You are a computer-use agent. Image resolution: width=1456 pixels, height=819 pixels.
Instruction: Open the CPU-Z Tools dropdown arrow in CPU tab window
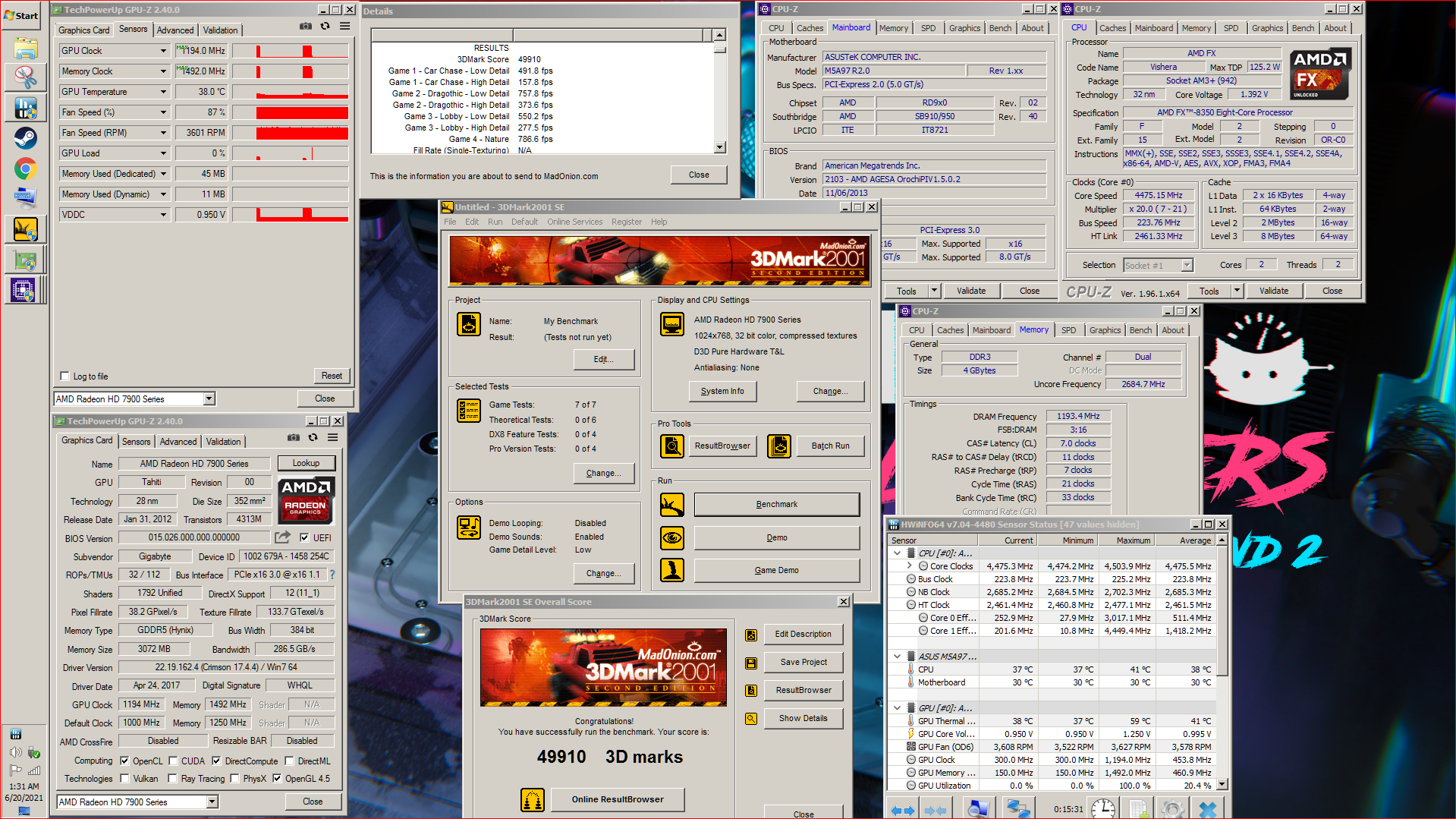1237,291
